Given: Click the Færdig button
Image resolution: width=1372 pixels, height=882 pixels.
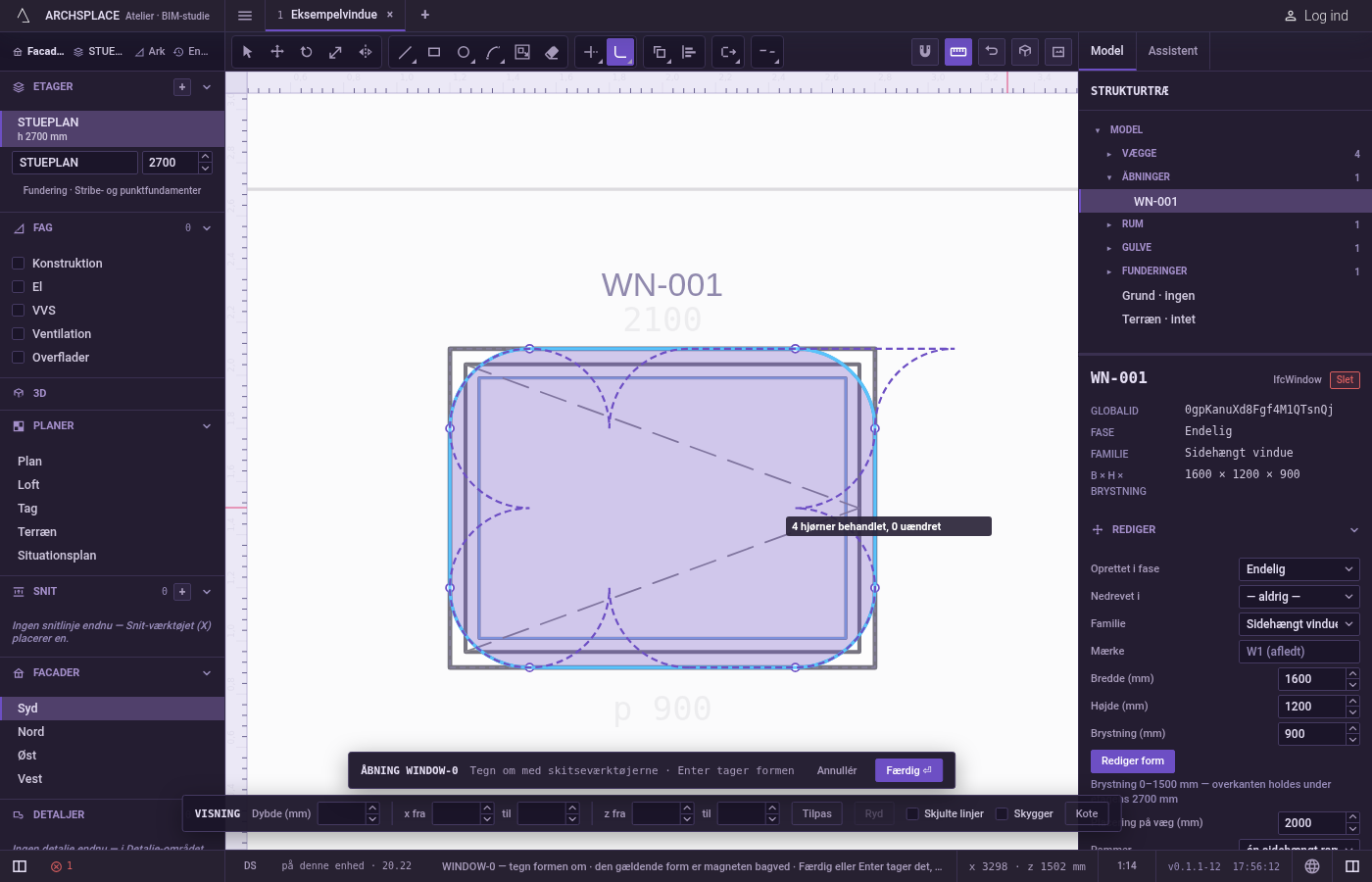Looking at the screenshot, I should (x=908, y=770).
